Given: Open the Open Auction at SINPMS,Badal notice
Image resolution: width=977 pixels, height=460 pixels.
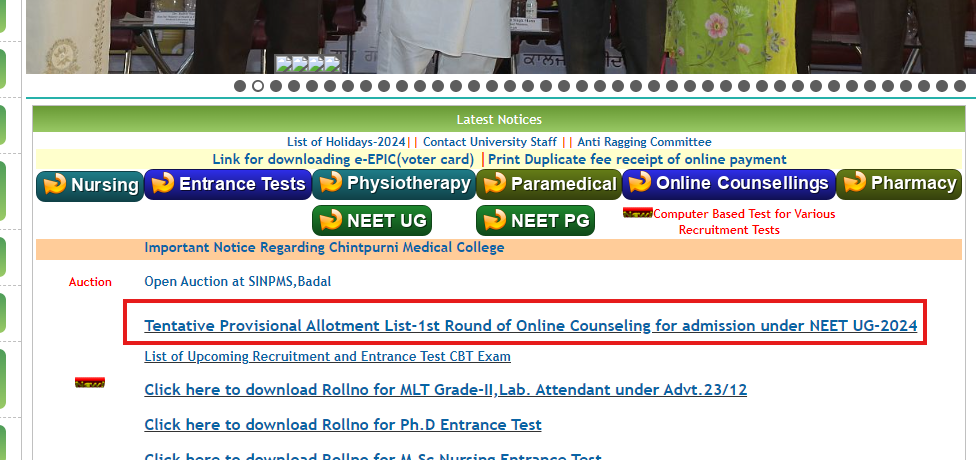Looking at the screenshot, I should pyautogui.click(x=237, y=282).
